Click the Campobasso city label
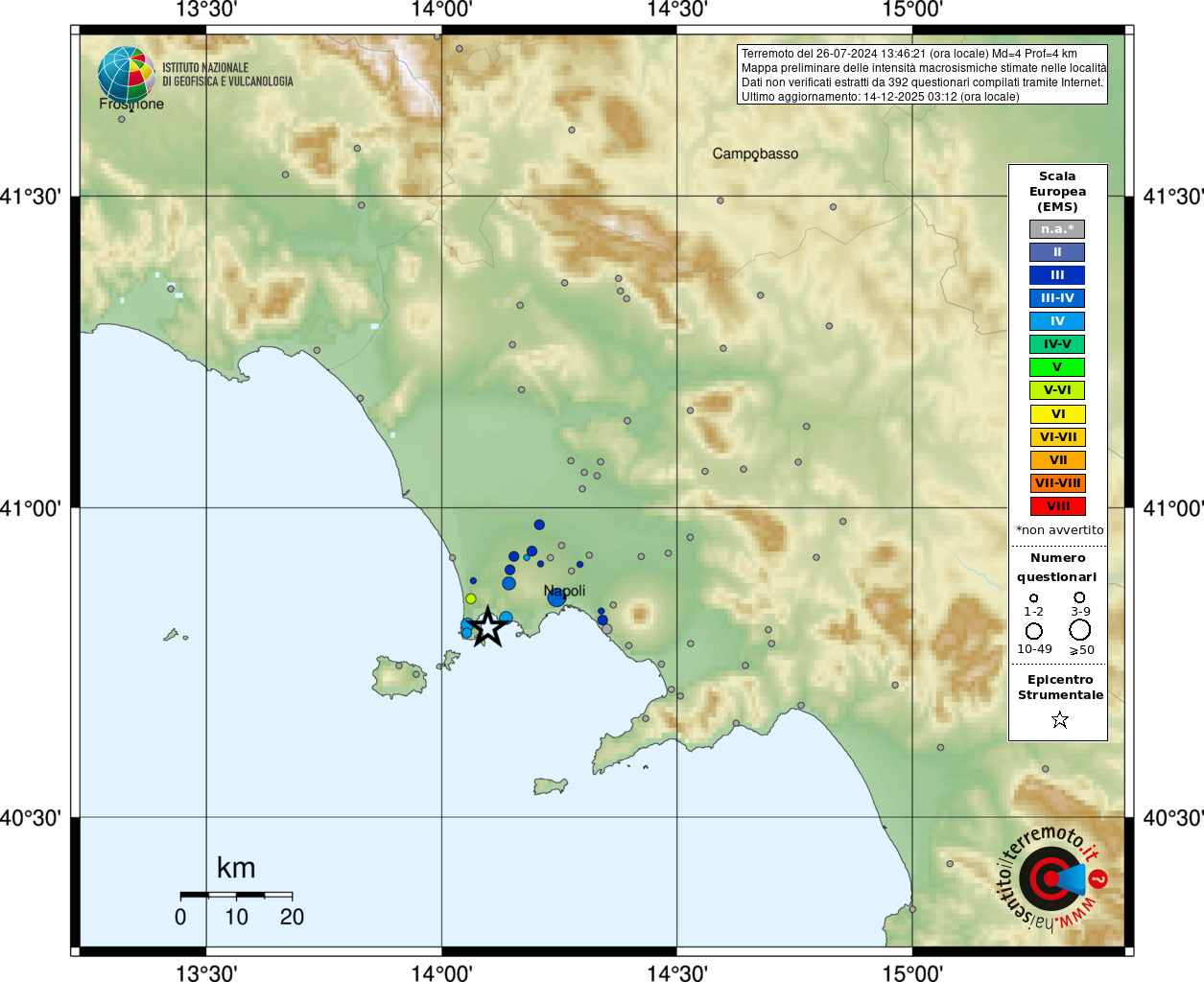 (x=755, y=153)
